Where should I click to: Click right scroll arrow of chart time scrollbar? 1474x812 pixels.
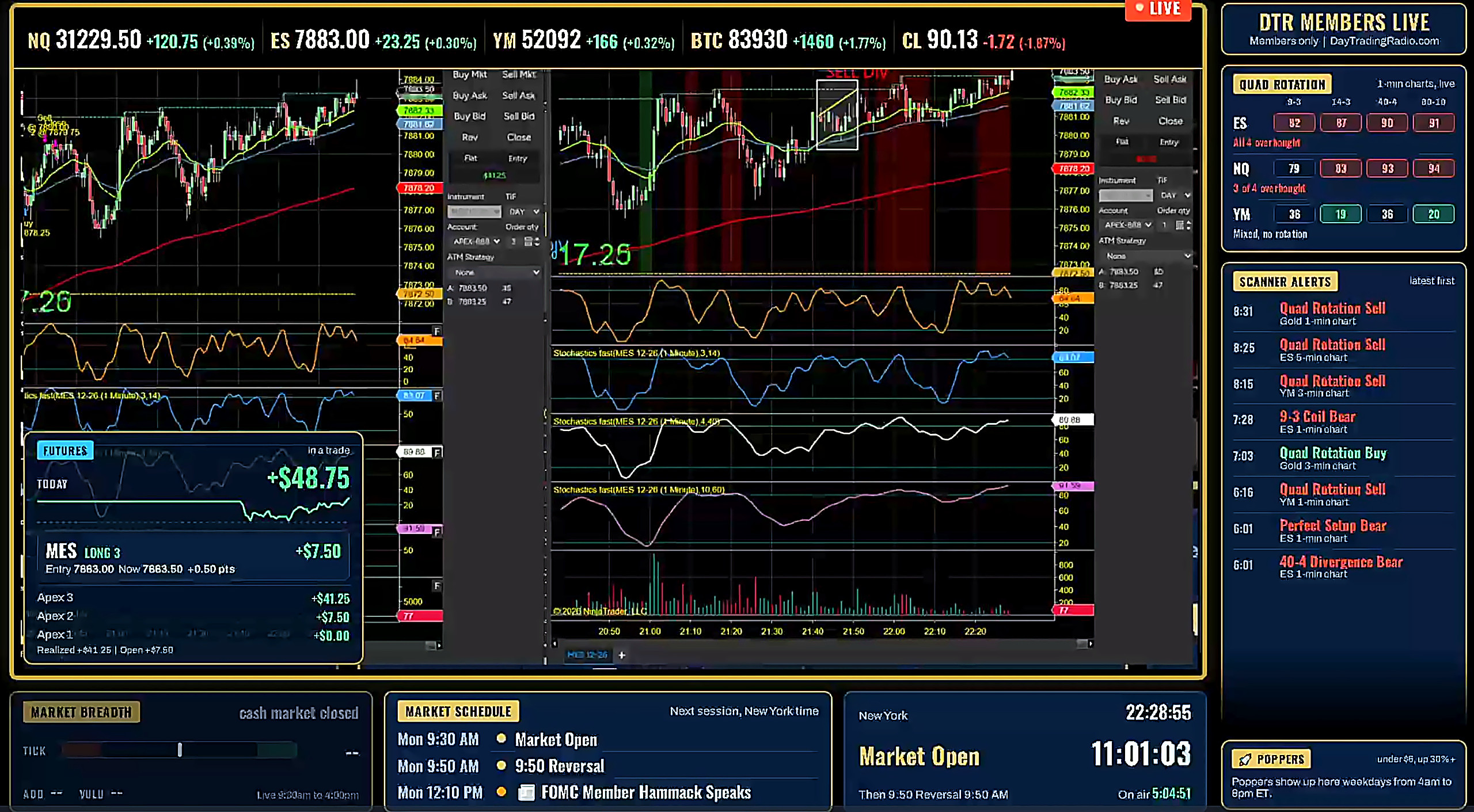[1091, 643]
